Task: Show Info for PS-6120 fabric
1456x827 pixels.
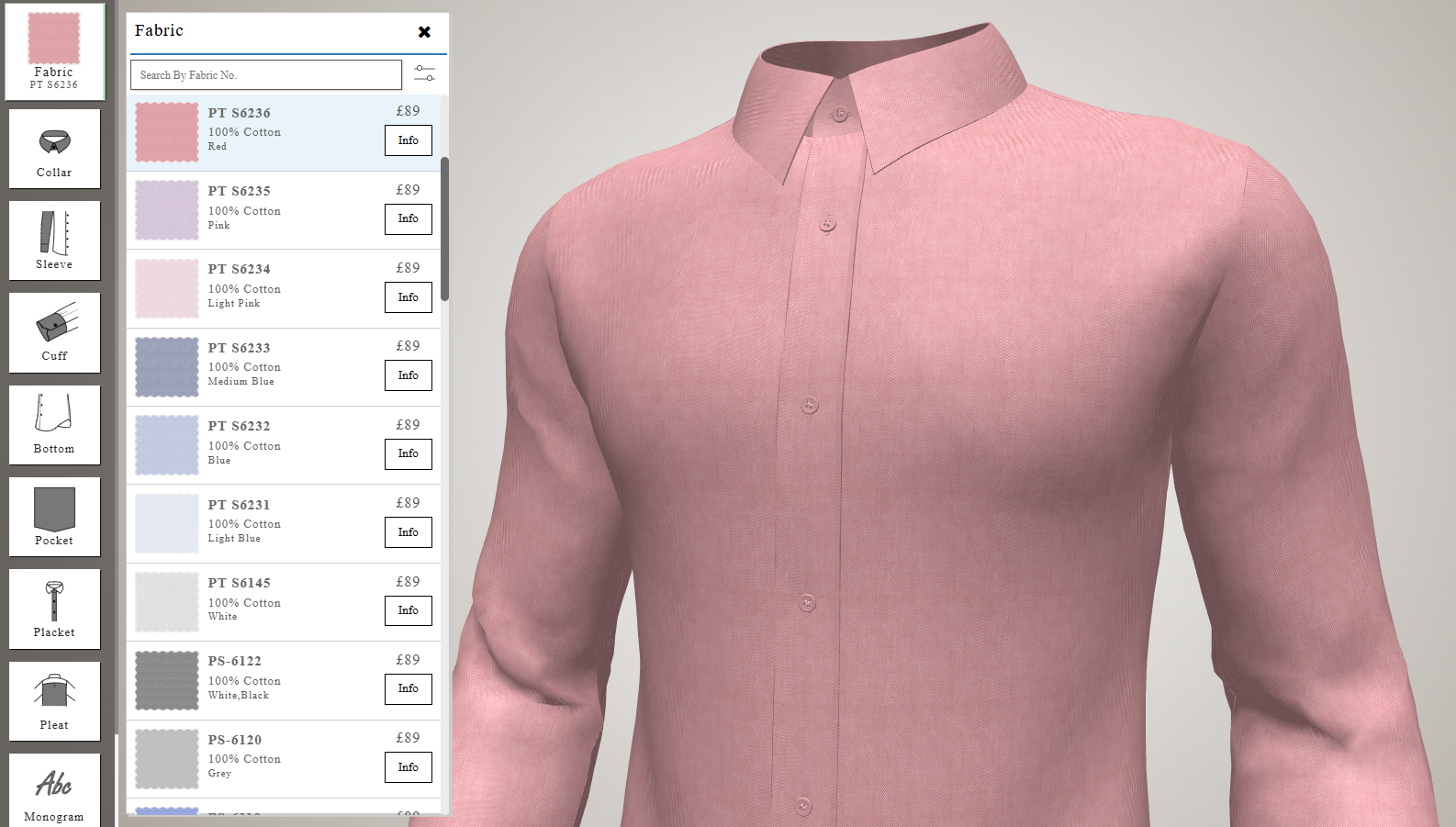Action: click(409, 767)
